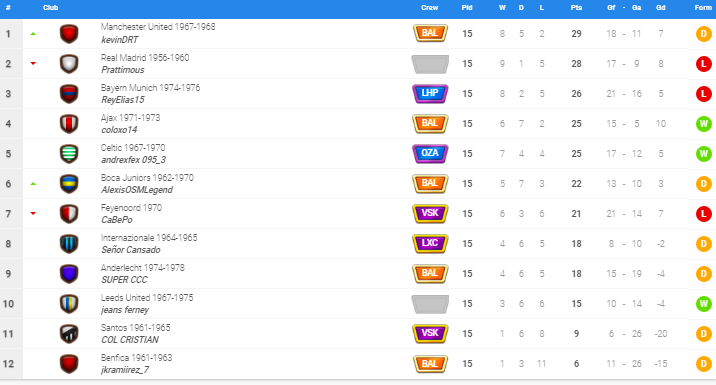Image resolution: width=716 pixels, height=385 pixels.
Task: Click Boca Juniors blue-yellow shield crest
Action: pyautogui.click(x=69, y=184)
